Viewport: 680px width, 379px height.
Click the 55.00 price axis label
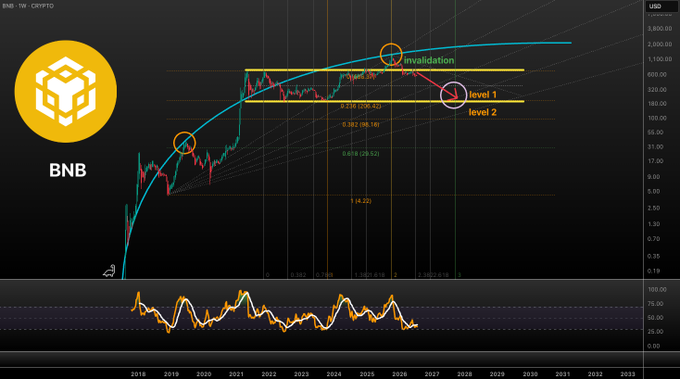(x=655, y=132)
